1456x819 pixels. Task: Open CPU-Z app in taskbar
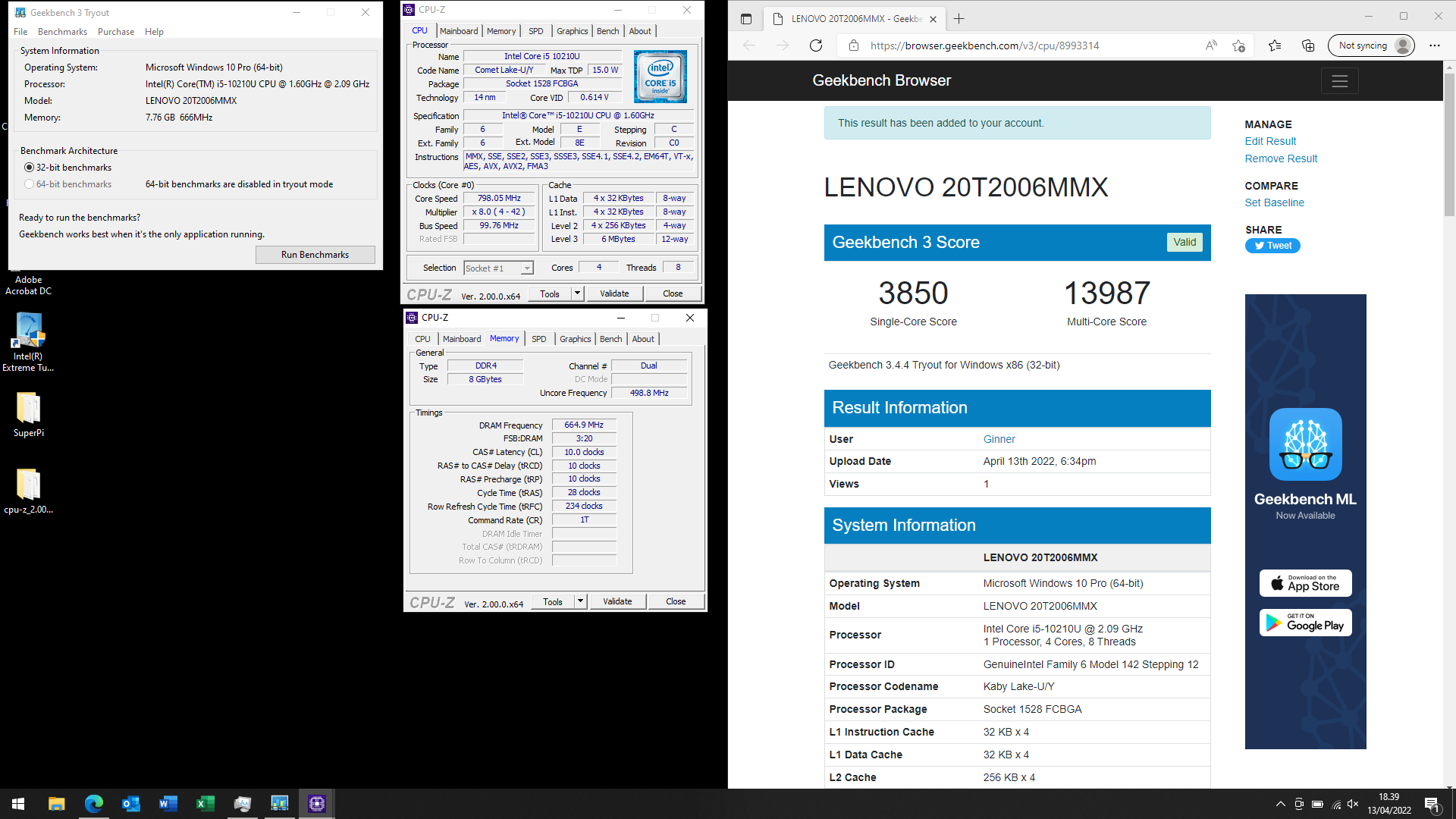click(x=317, y=804)
